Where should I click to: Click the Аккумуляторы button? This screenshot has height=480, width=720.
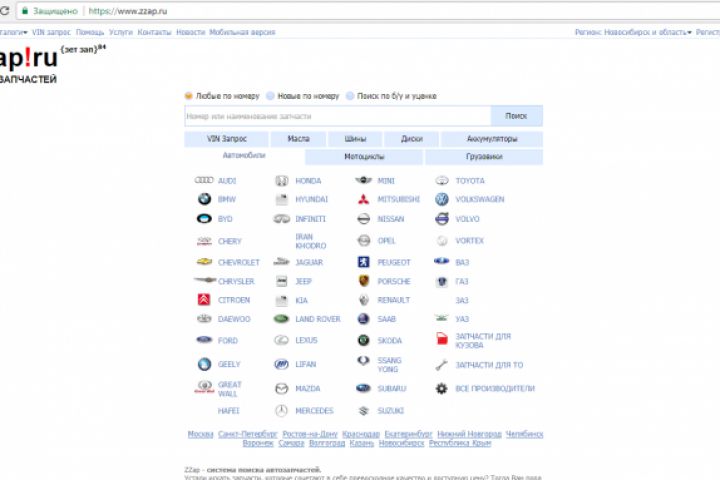pyautogui.click(x=492, y=139)
